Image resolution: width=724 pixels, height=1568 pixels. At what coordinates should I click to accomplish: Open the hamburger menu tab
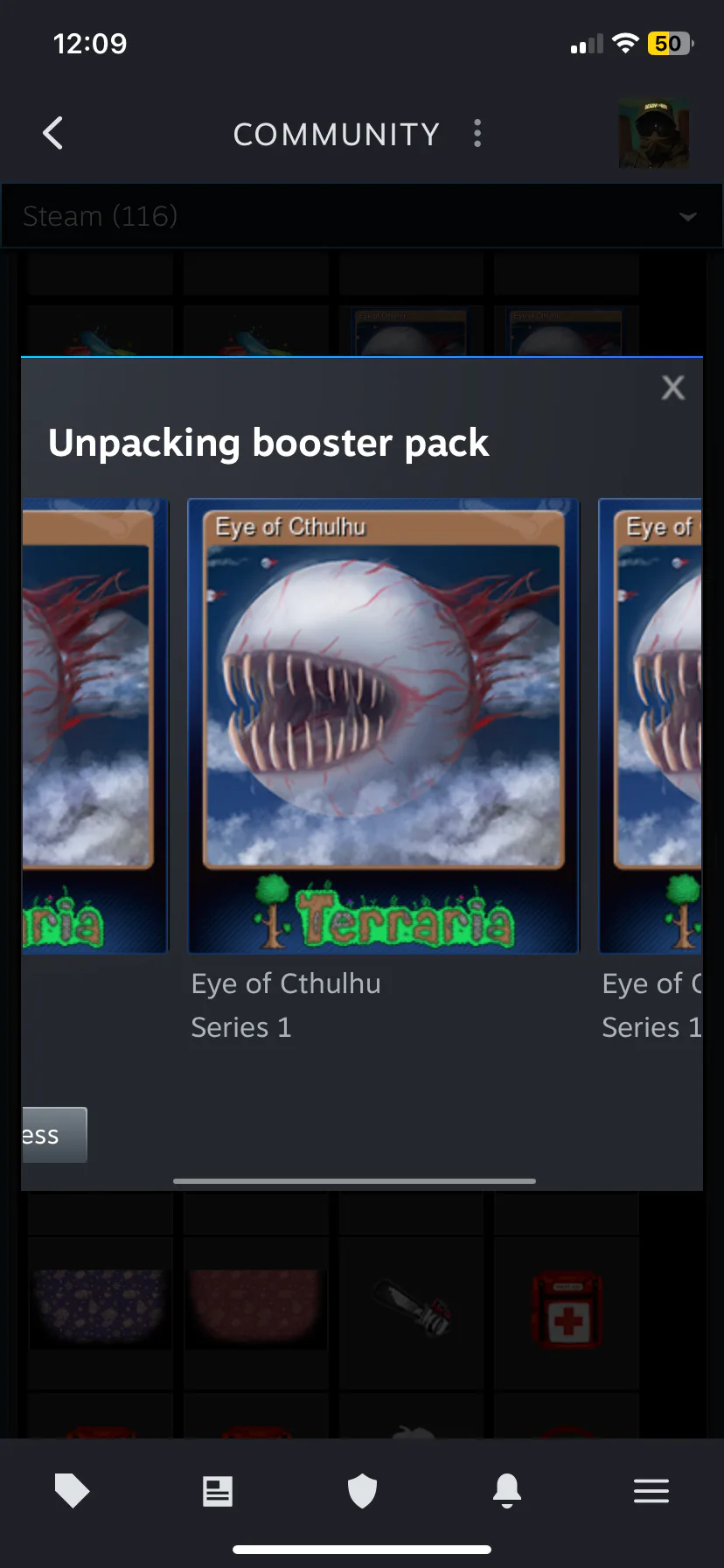click(651, 1491)
